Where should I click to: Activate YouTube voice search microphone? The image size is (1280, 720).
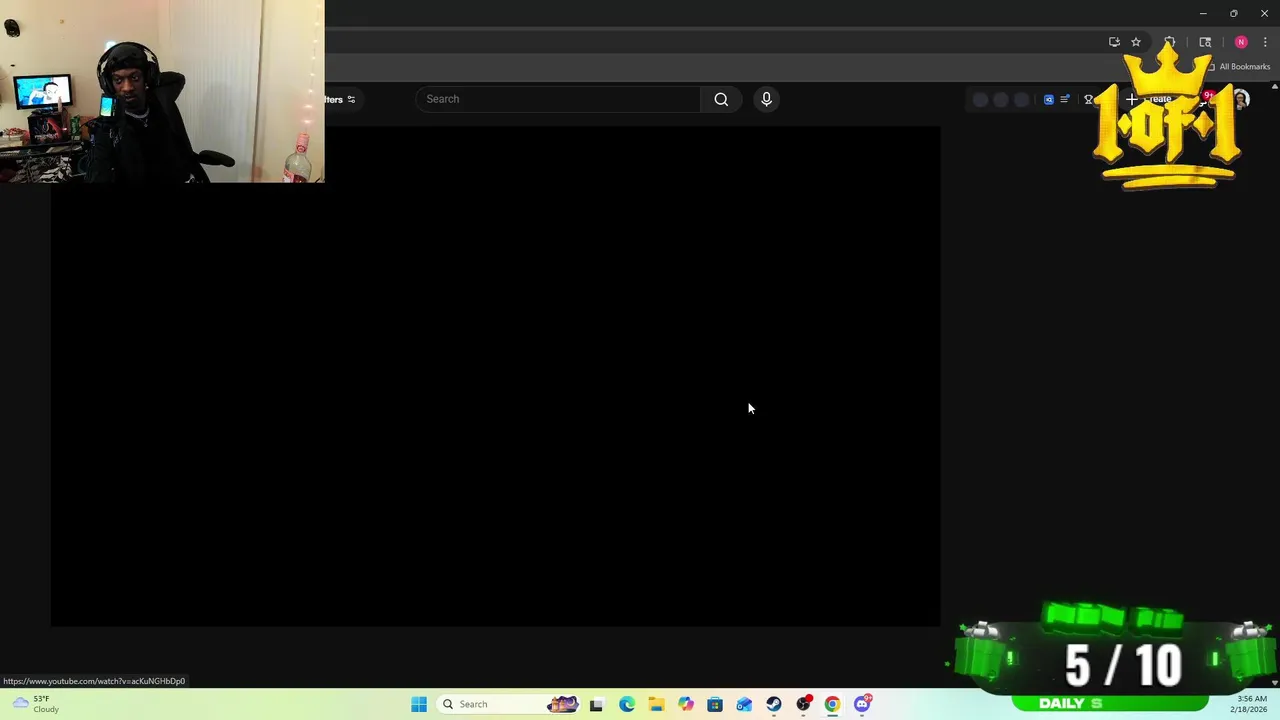[766, 99]
